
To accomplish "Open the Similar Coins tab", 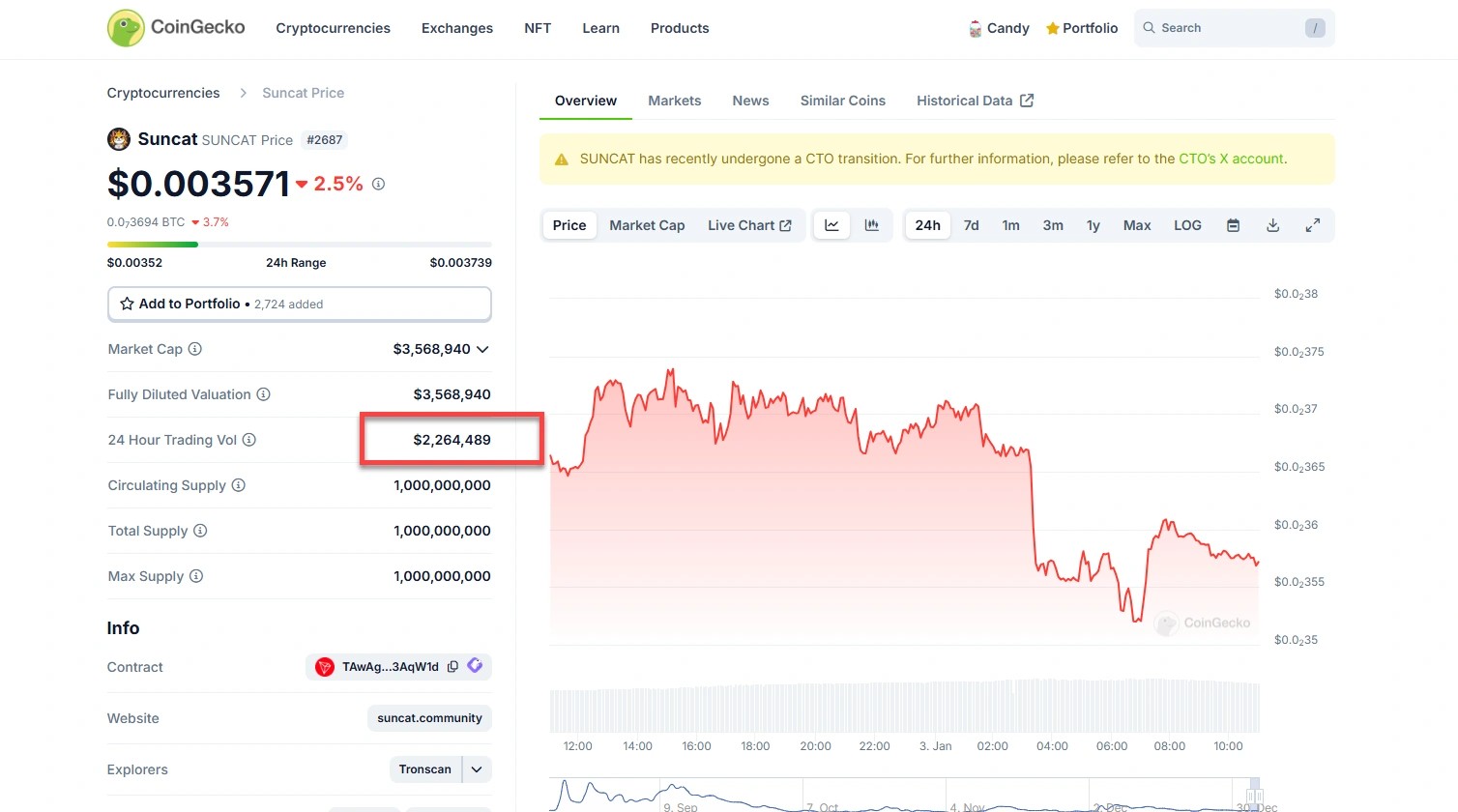I will pyautogui.click(x=842, y=101).
